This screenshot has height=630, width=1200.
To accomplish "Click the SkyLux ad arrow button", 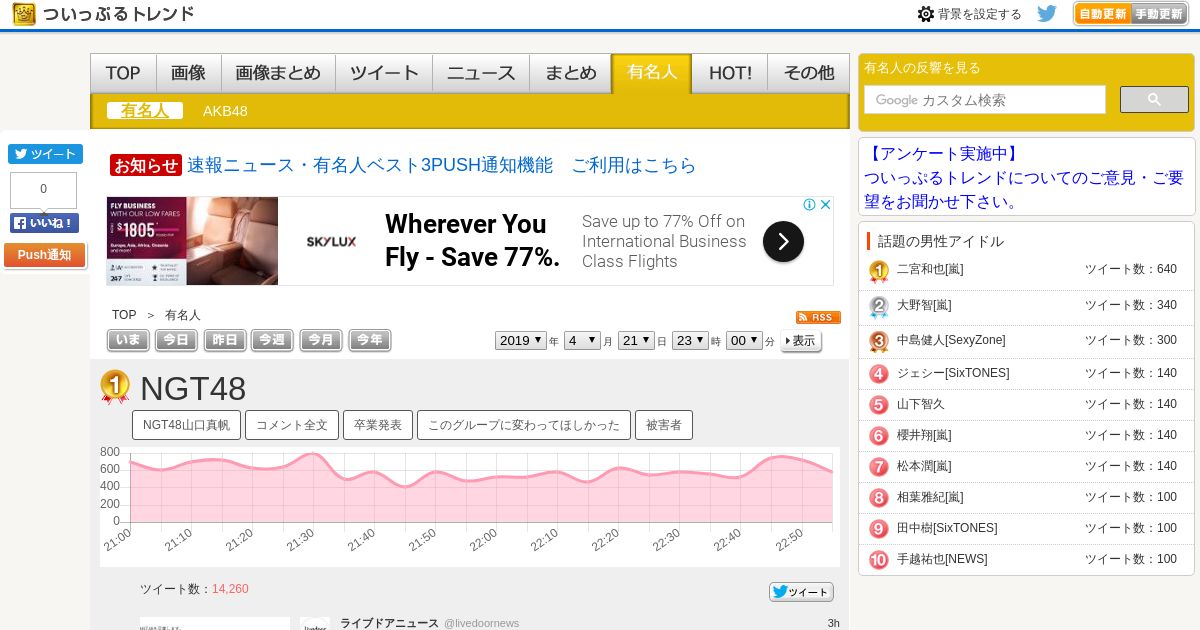I will point(783,241).
